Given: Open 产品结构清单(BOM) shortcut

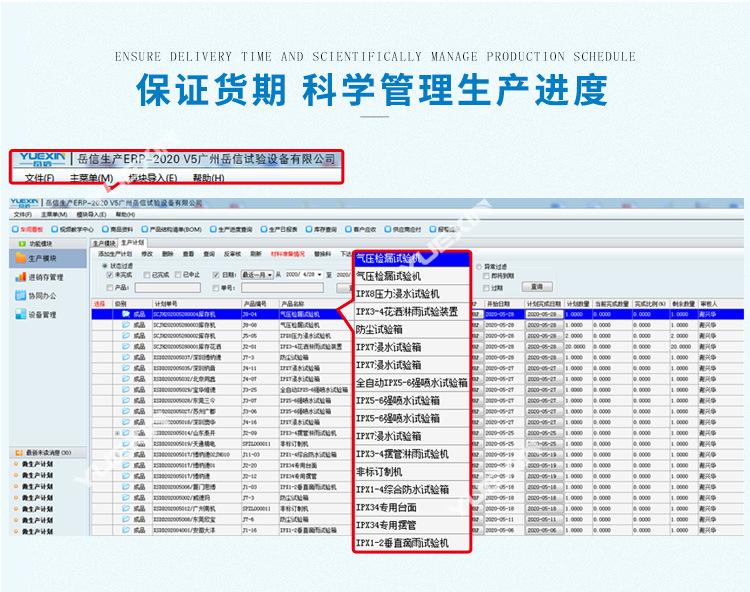Looking at the screenshot, I should click(144, 230).
